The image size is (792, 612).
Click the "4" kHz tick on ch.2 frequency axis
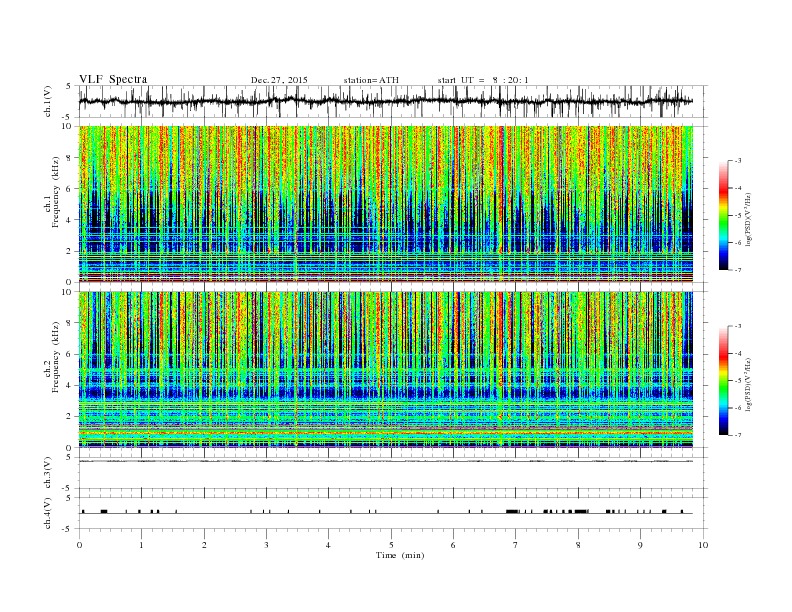(x=70, y=386)
